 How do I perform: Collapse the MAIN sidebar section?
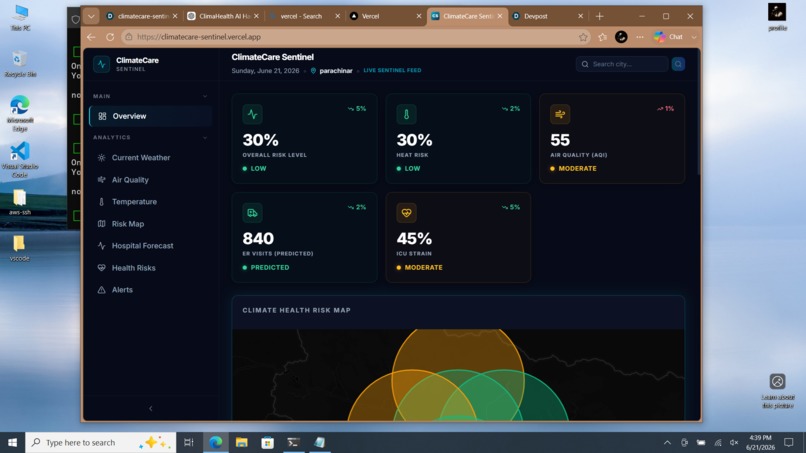tap(205, 96)
